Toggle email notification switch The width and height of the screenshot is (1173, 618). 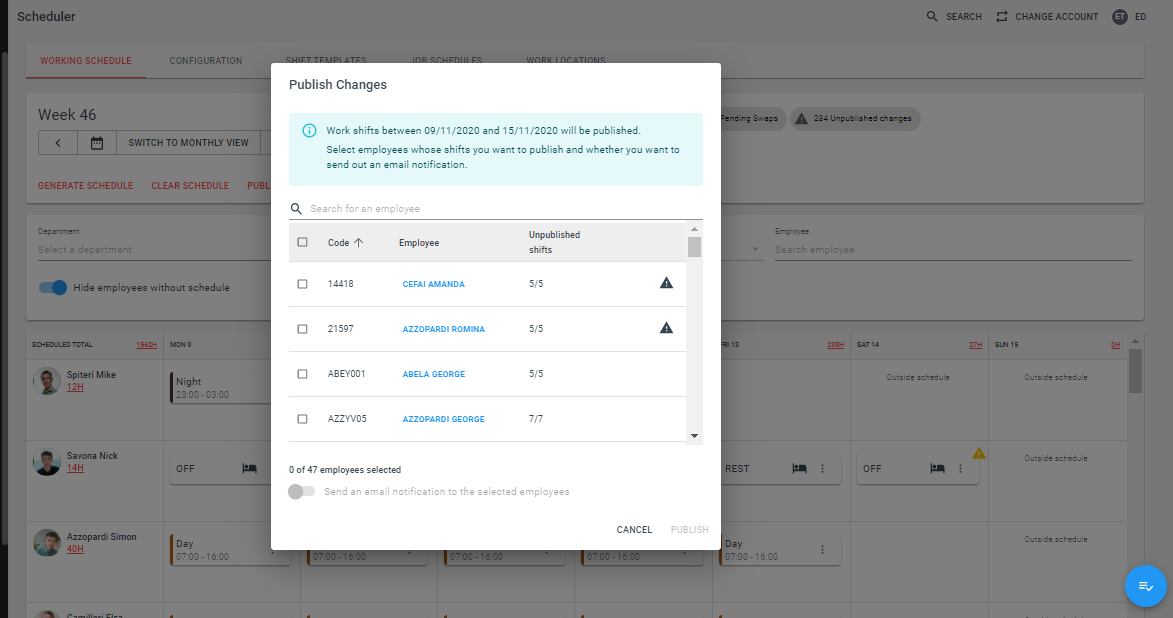click(x=301, y=492)
